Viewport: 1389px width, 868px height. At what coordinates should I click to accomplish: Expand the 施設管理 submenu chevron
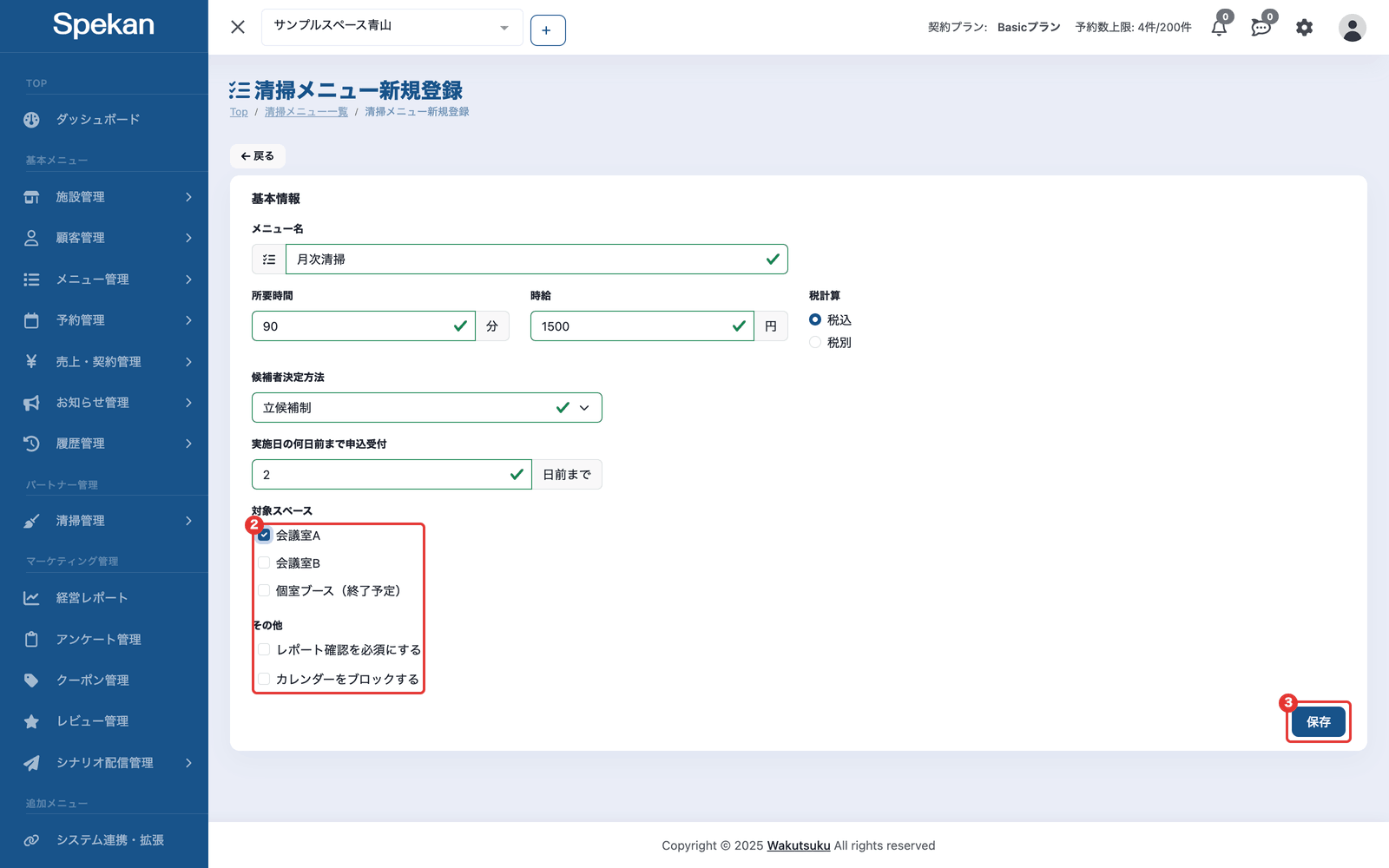tap(188, 197)
